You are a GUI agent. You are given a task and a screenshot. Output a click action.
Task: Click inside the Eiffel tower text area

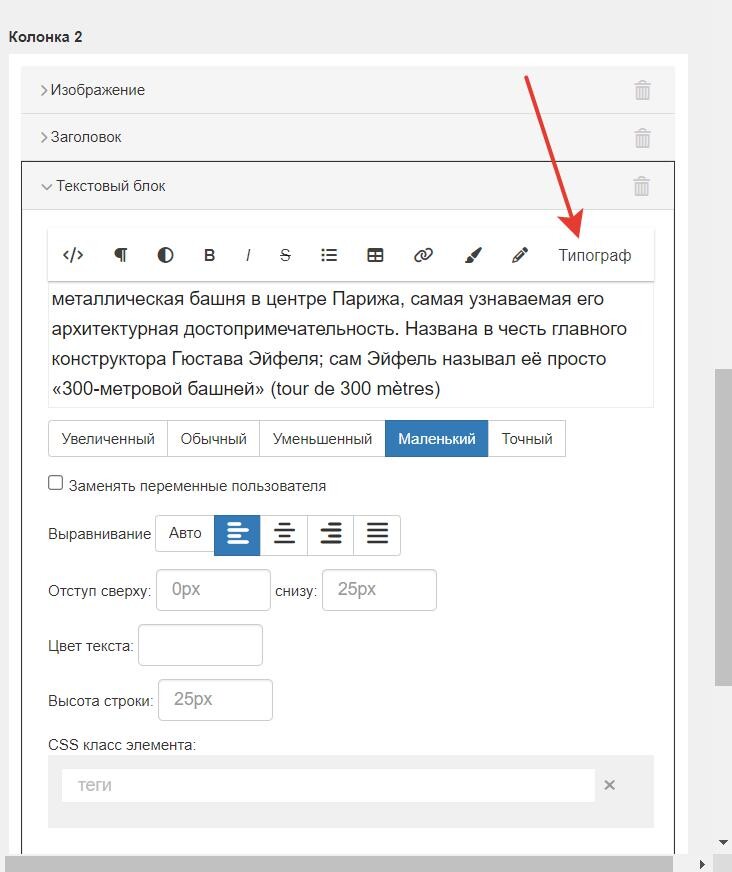351,344
